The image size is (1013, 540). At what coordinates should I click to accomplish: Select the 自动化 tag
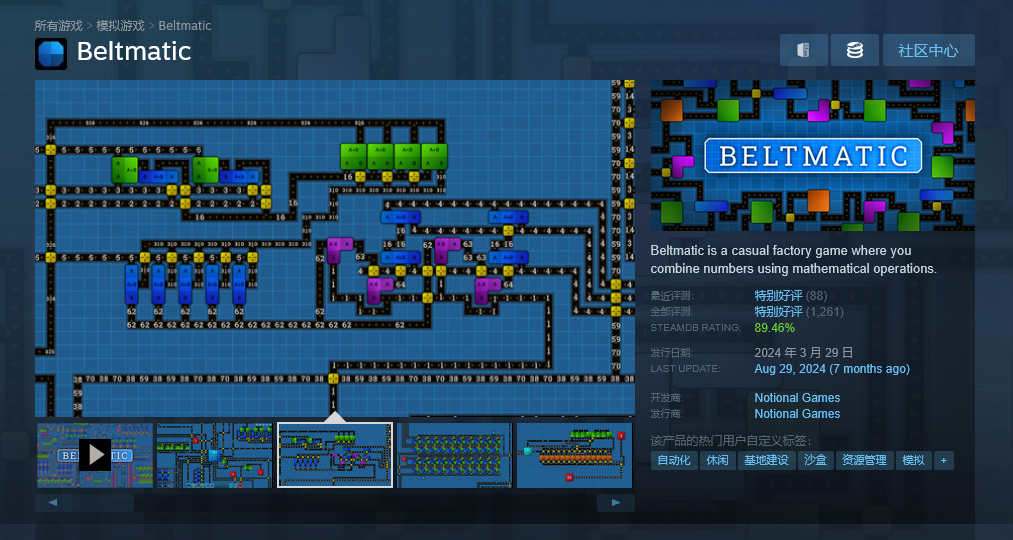(672, 461)
